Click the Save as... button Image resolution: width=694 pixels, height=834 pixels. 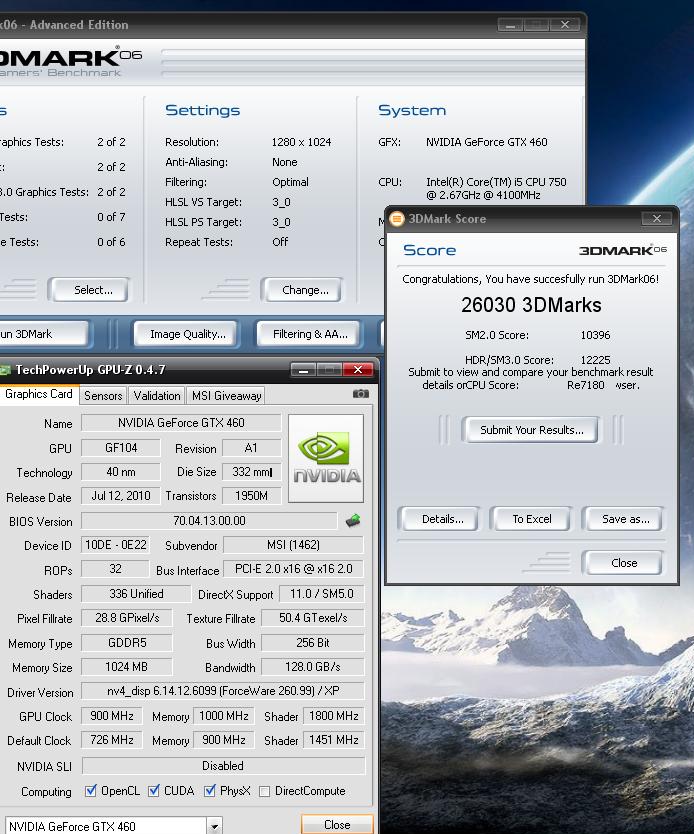(622, 519)
